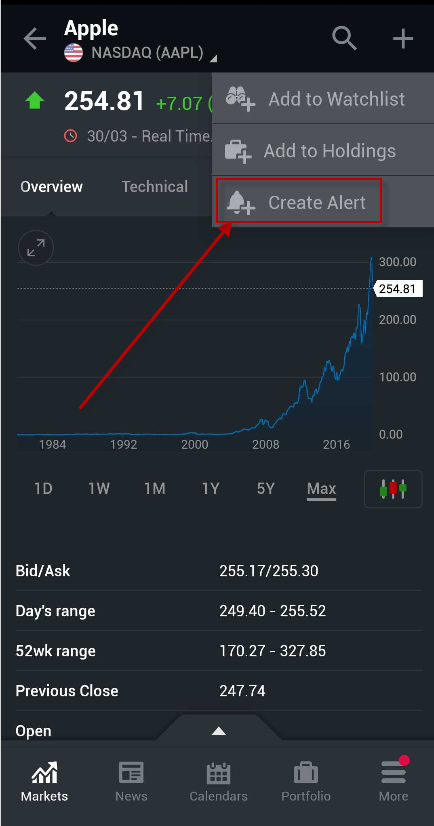Open the search magnifier icon
This screenshot has width=434, height=826.
(345, 38)
